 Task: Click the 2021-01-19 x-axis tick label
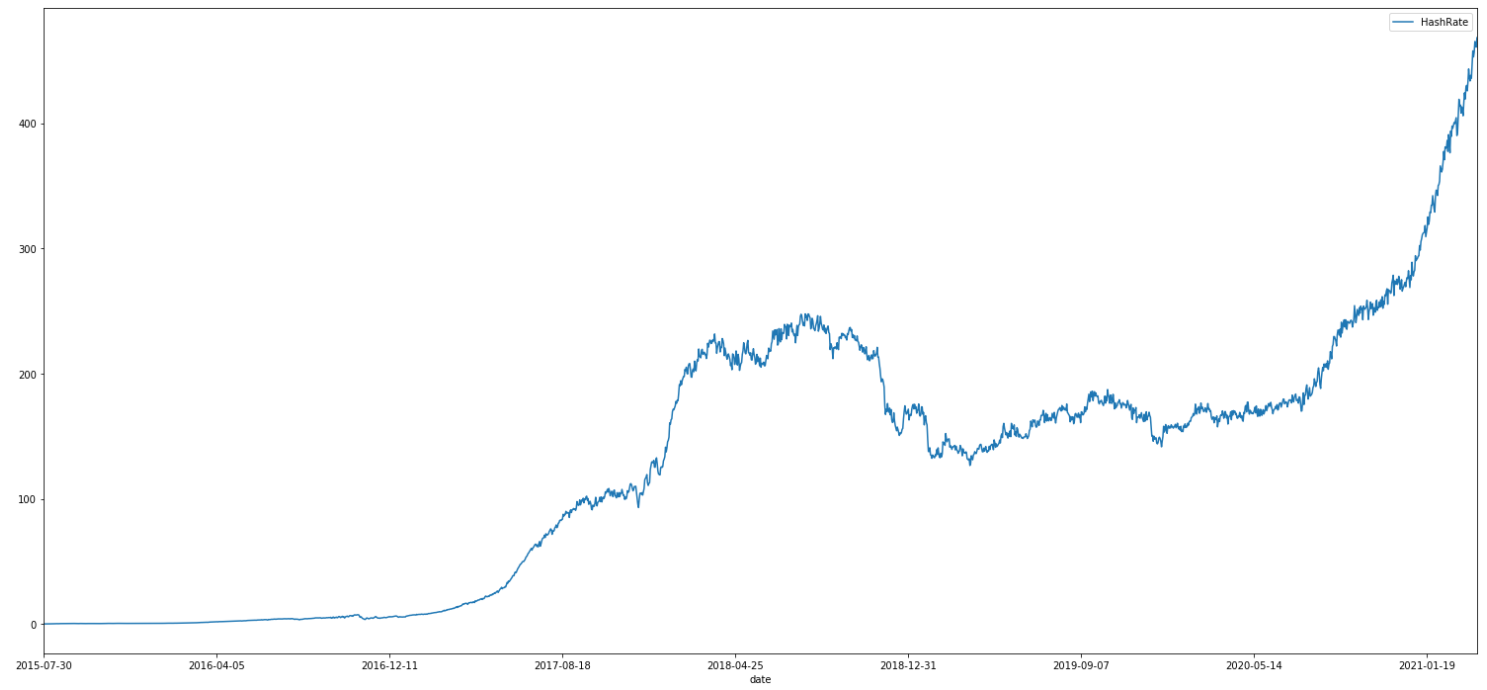[1427, 664]
